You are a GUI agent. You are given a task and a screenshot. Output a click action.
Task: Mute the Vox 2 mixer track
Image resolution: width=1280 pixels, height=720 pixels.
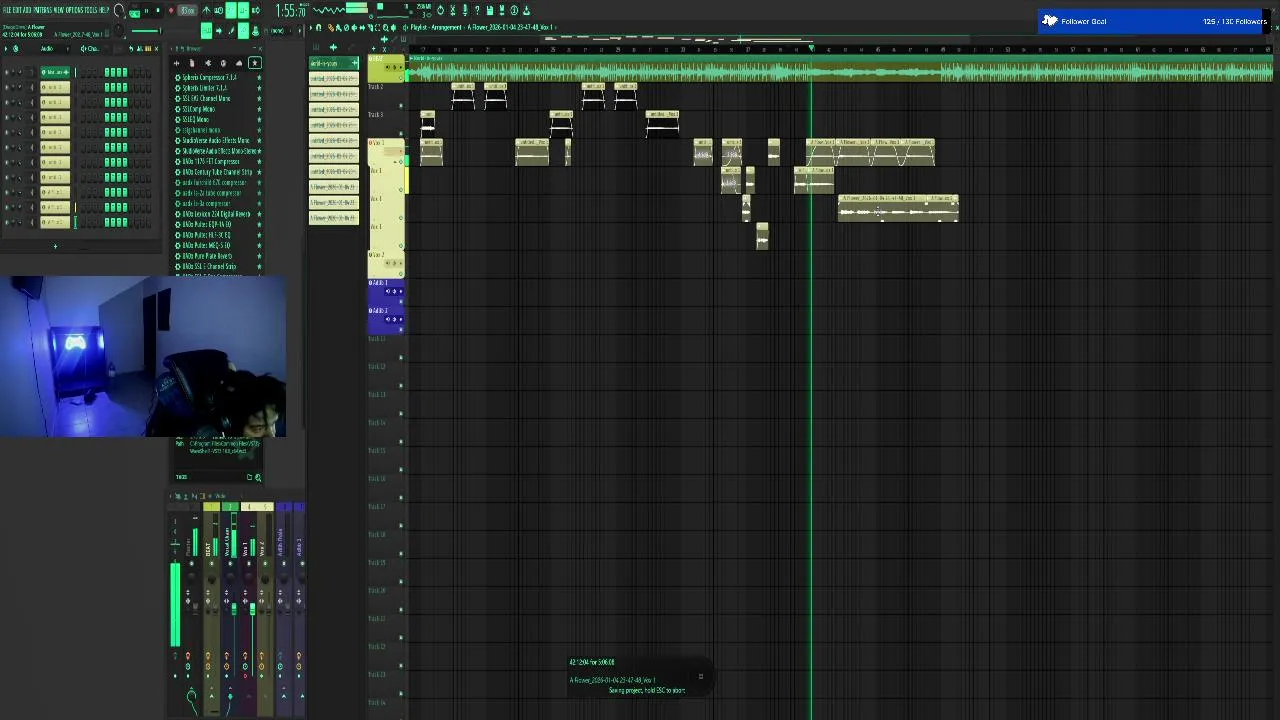(x=265, y=564)
